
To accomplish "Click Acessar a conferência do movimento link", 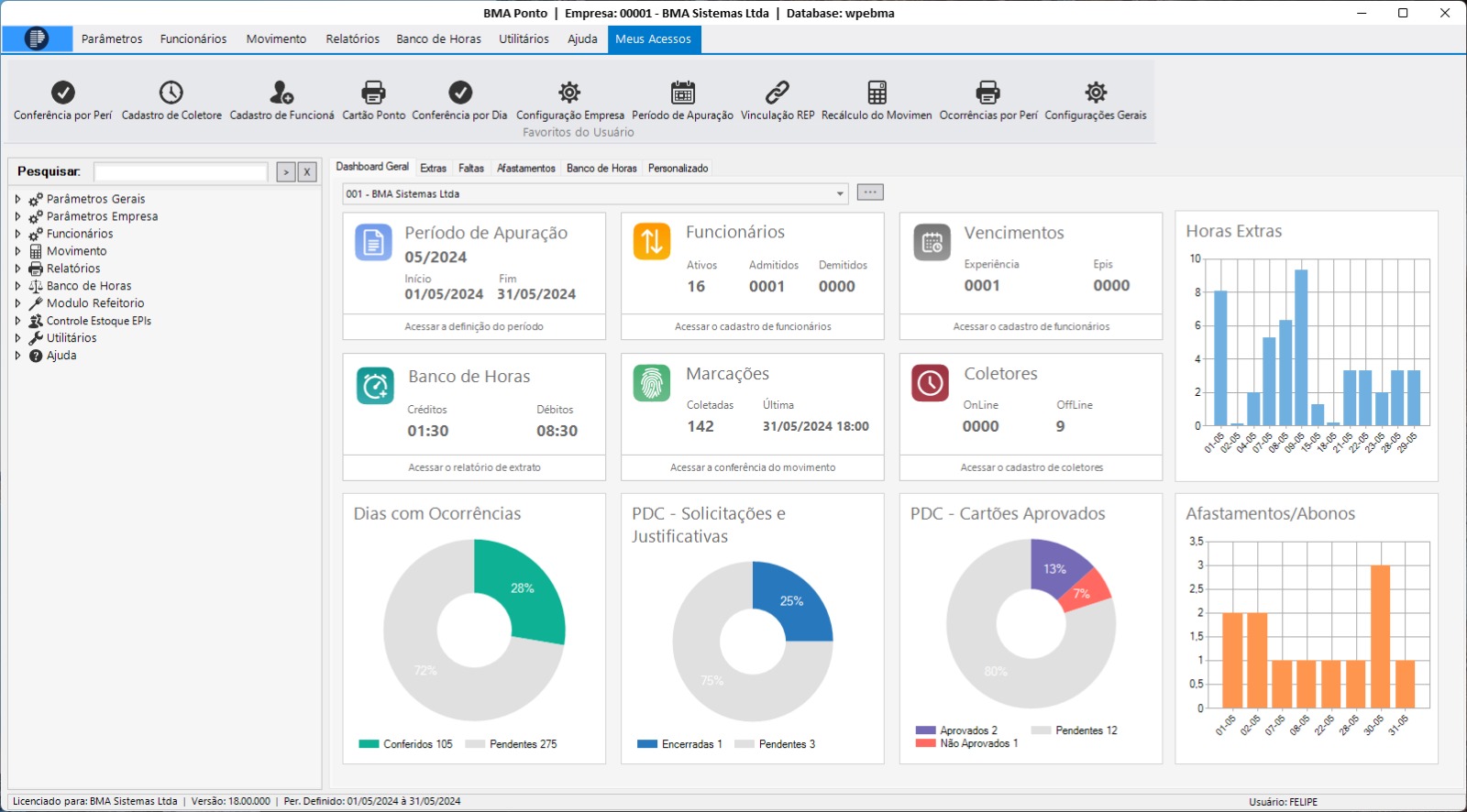I will pyautogui.click(x=753, y=467).
